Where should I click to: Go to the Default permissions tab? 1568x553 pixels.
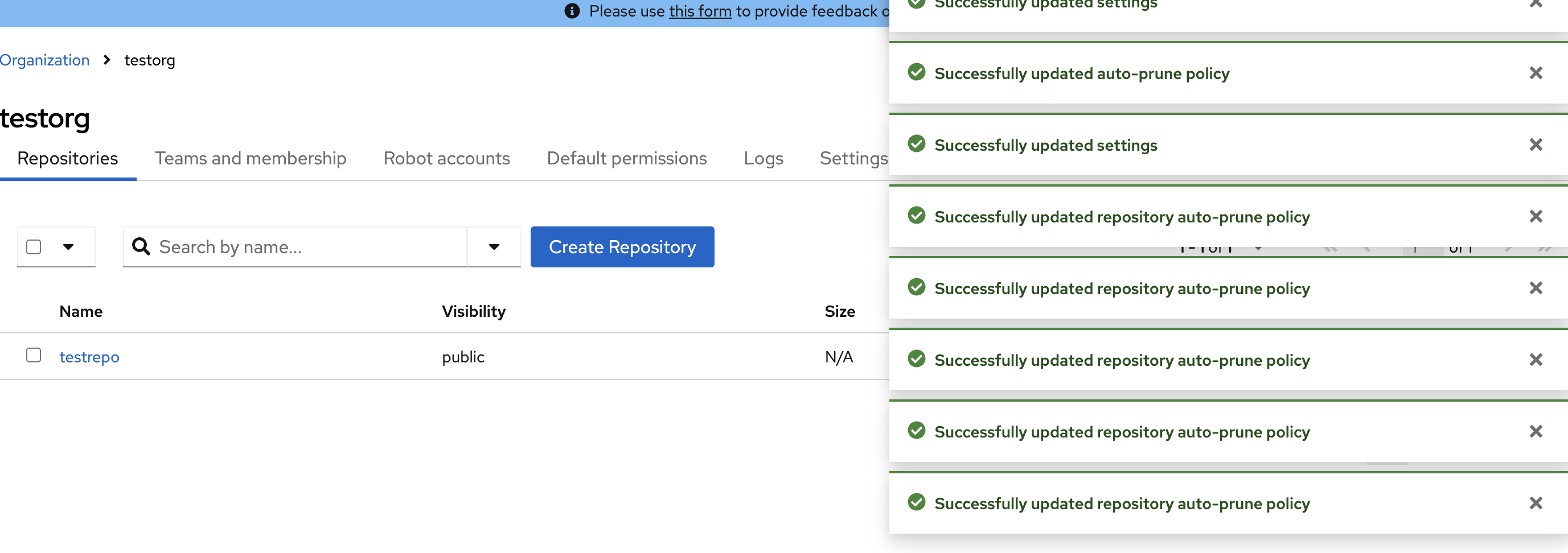pos(626,159)
